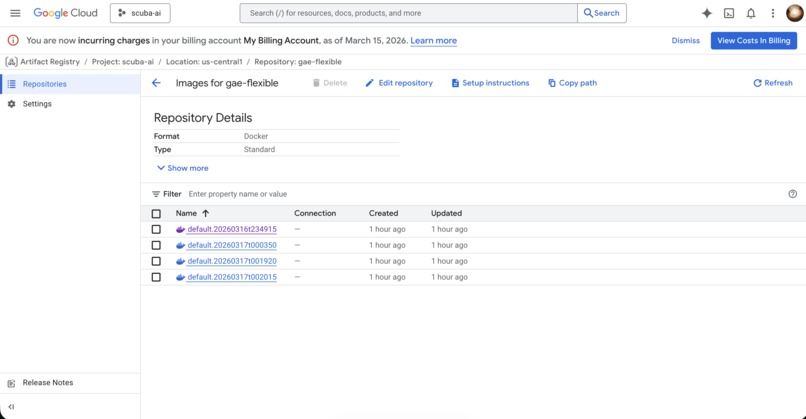
Task: Click the Artifact Registry breadcrumb icon
Action: (11, 62)
